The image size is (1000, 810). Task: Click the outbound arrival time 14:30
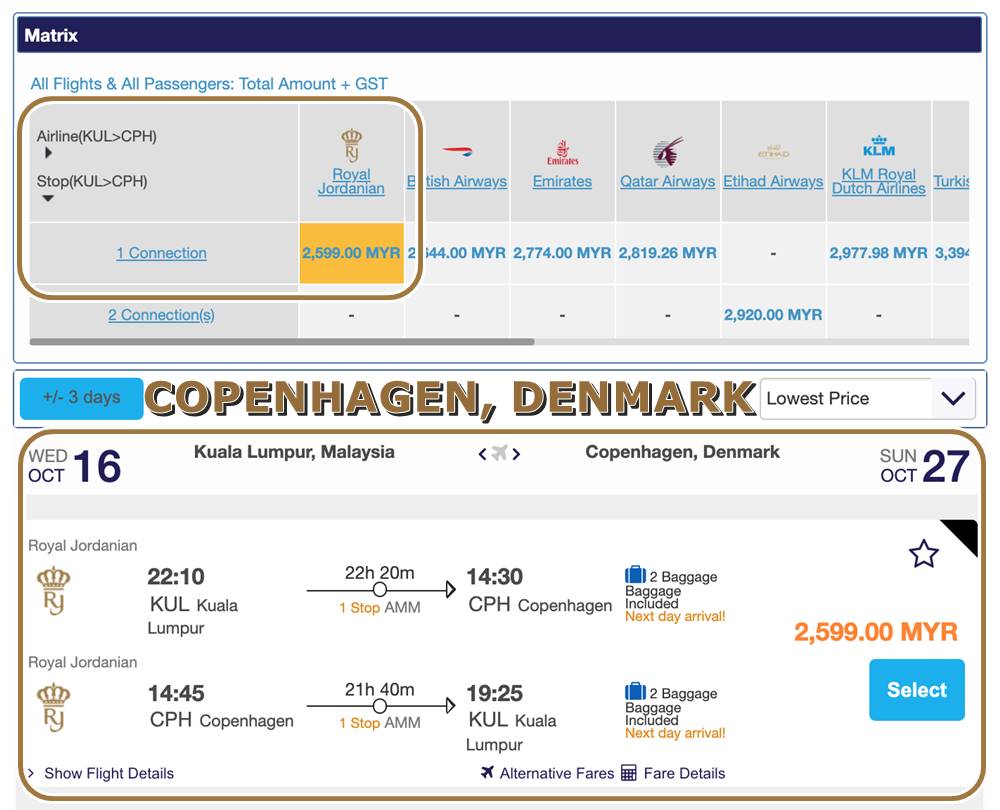tap(494, 577)
